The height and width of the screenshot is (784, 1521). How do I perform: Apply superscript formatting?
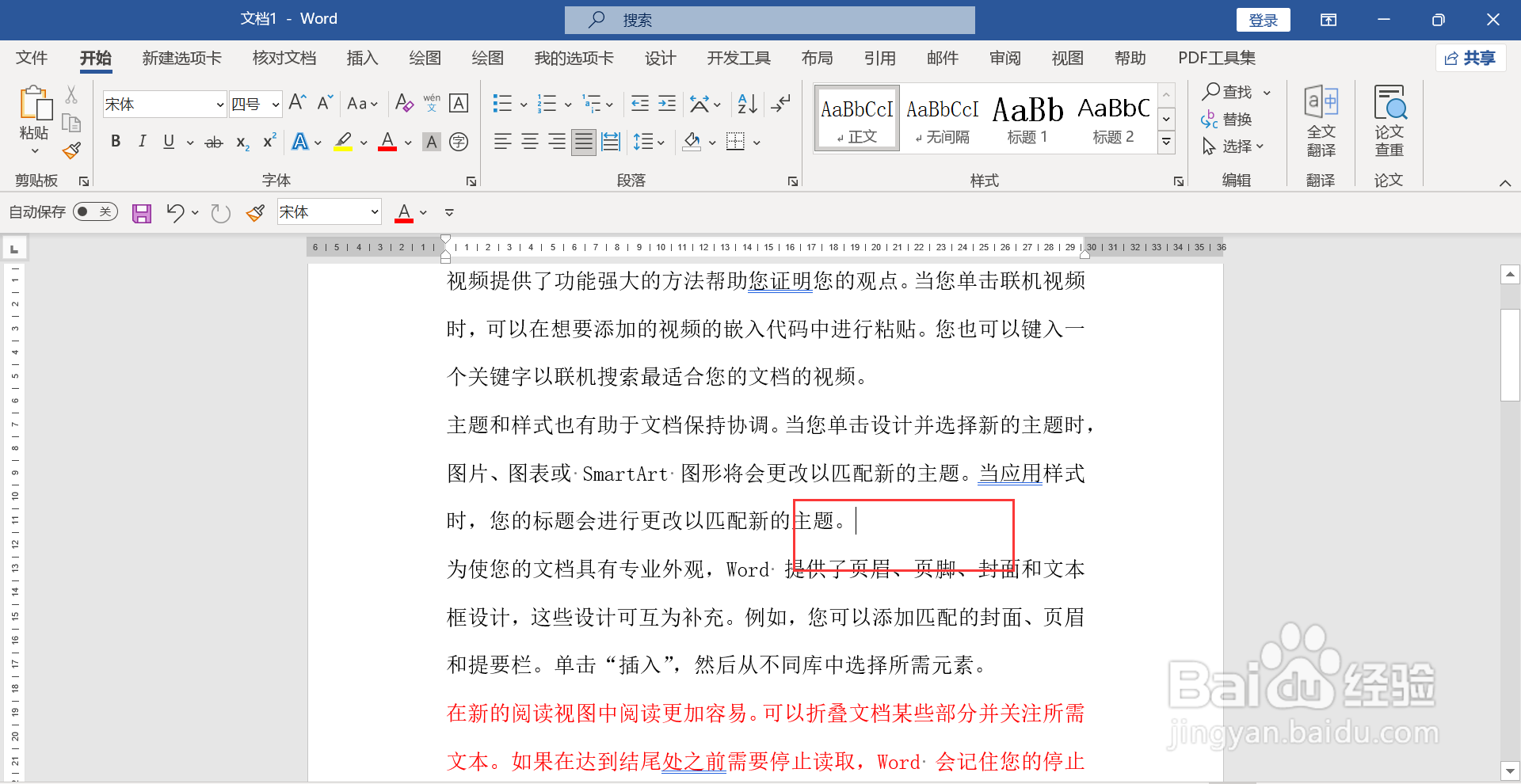pyautogui.click(x=269, y=141)
